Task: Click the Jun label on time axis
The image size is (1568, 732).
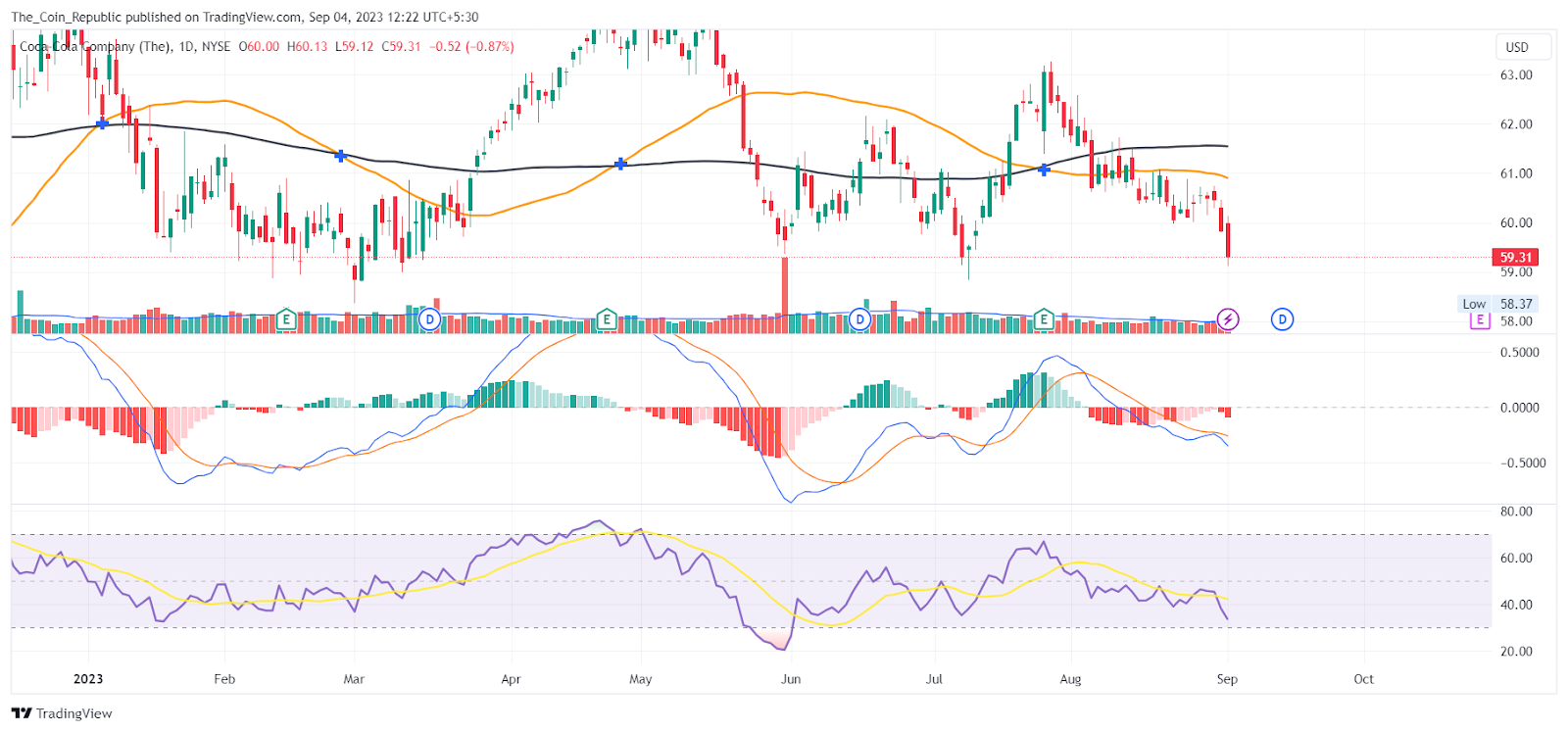Action: pyautogui.click(x=791, y=679)
